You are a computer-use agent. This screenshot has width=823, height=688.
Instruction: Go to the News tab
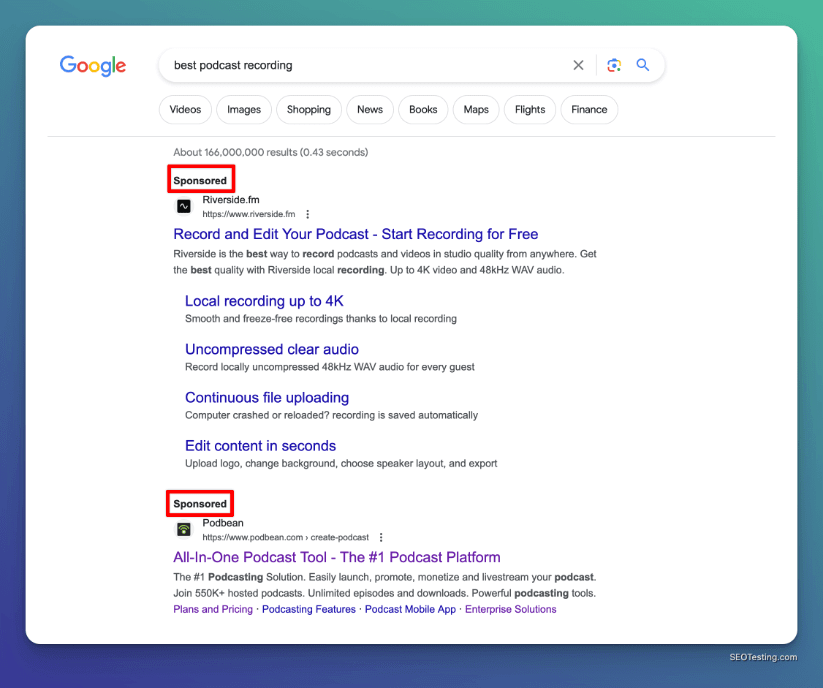pyautogui.click(x=370, y=110)
